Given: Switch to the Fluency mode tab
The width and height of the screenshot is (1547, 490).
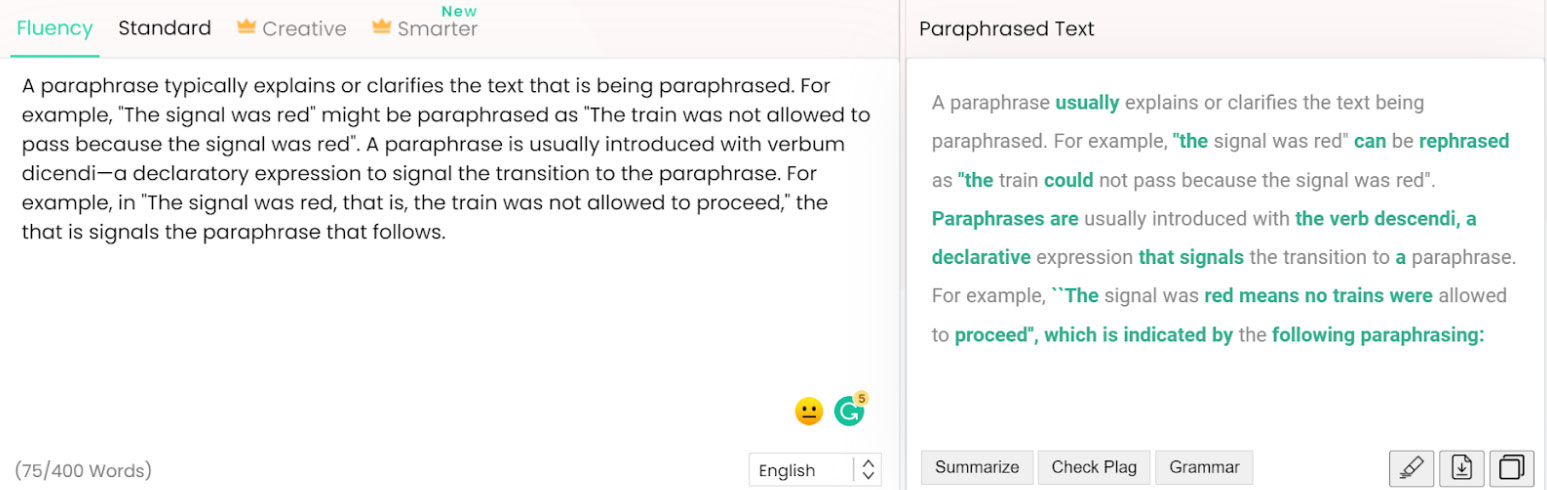Looking at the screenshot, I should coord(55,28).
